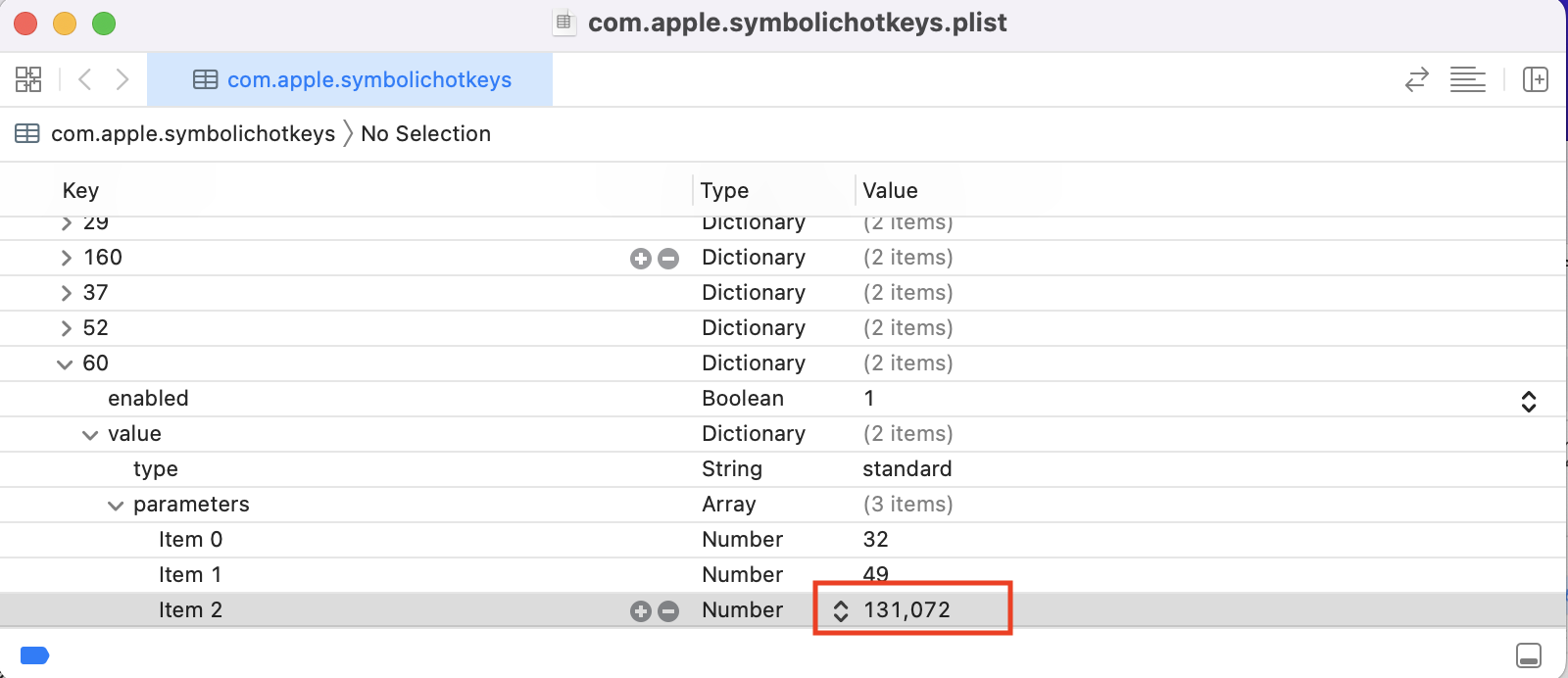Image resolution: width=1568 pixels, height=678 pixels.
Task: Click the Type column header
Action: coord(724,190)
